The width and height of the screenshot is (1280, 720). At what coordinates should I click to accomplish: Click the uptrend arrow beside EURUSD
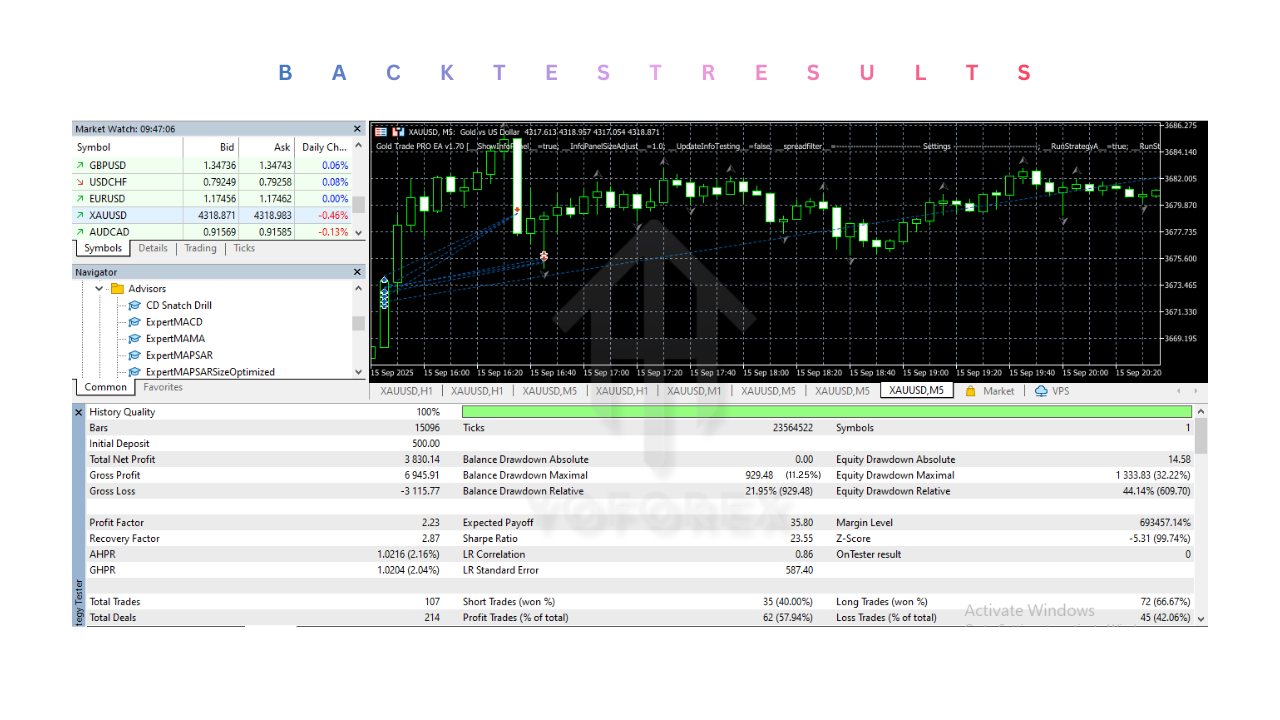[80, 198]
